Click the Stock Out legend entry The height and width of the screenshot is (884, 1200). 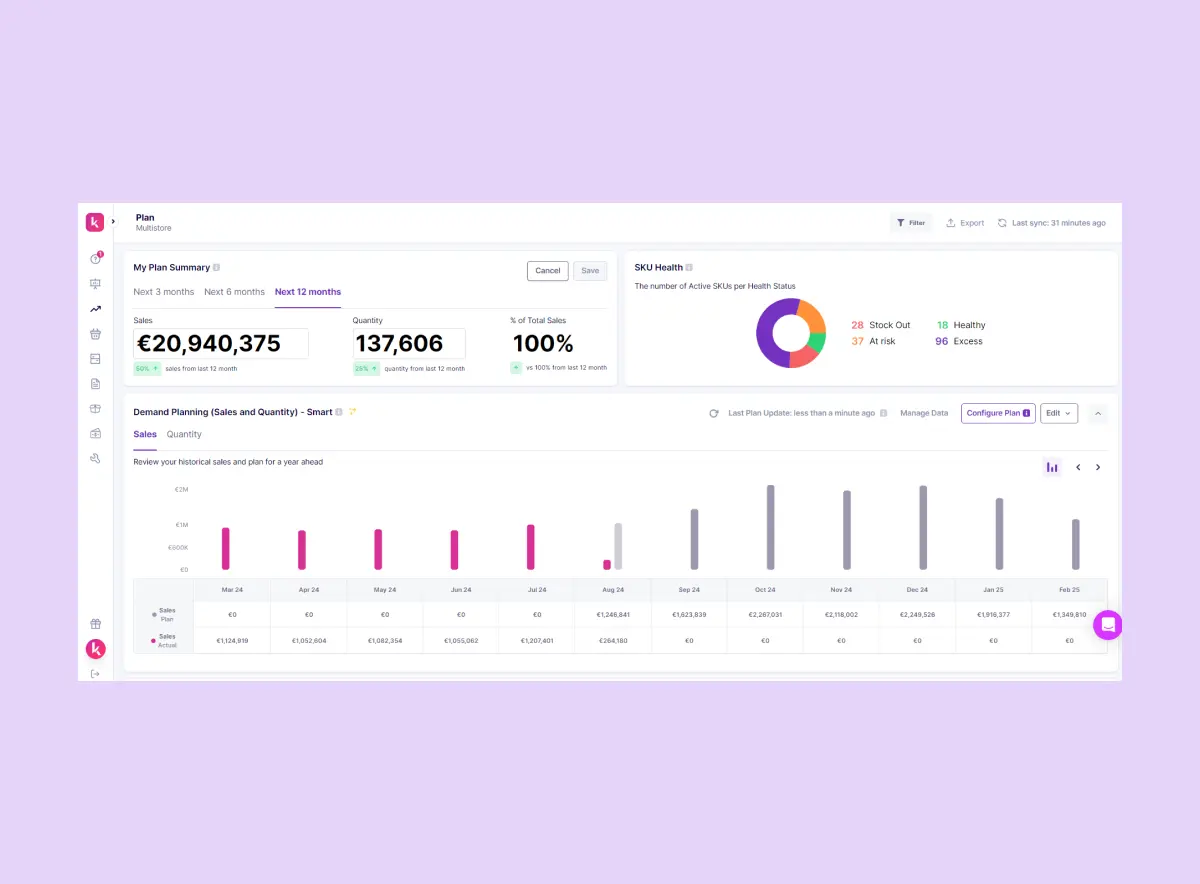(x=881, y=325)
